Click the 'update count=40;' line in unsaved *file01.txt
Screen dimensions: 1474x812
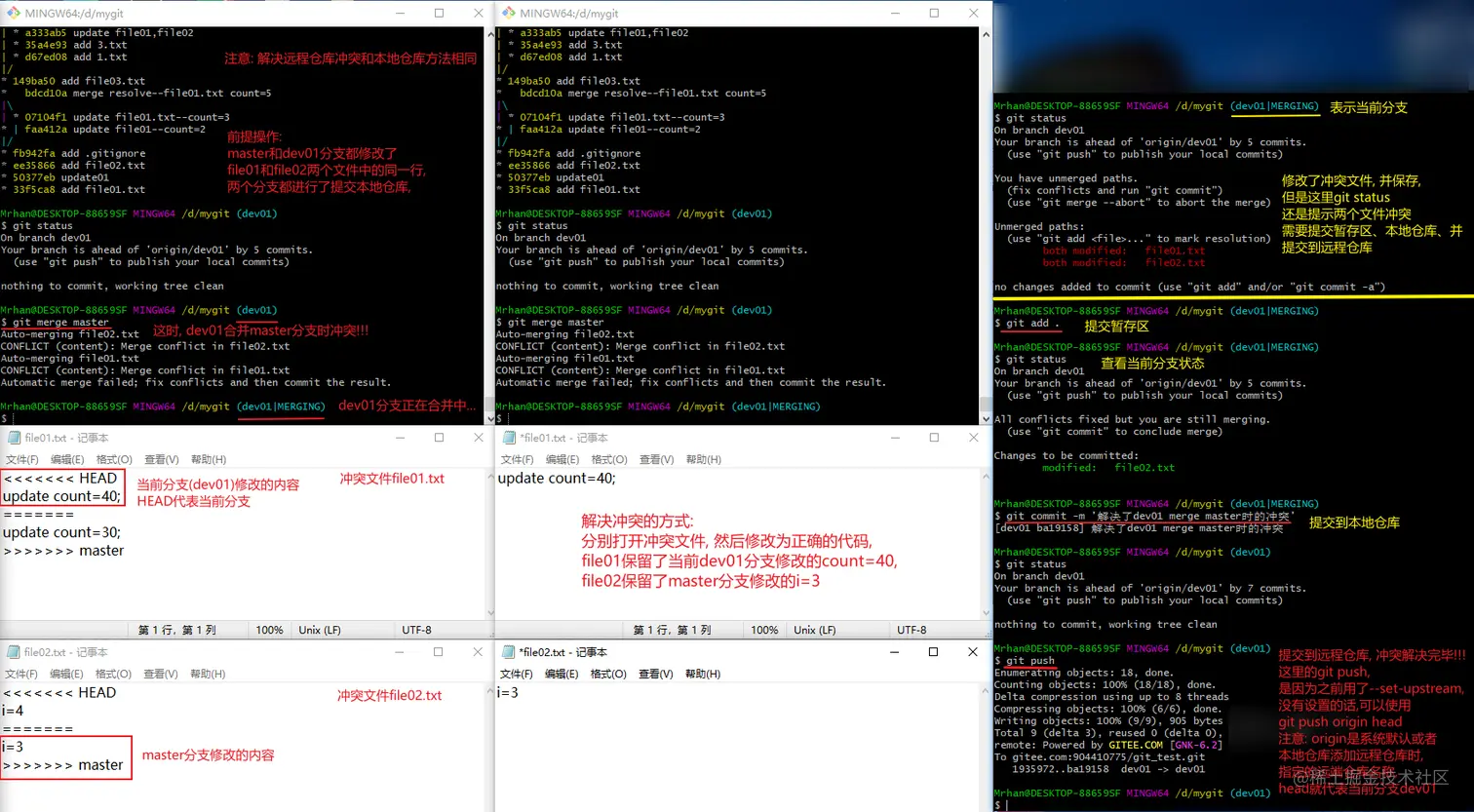(557, 478)
